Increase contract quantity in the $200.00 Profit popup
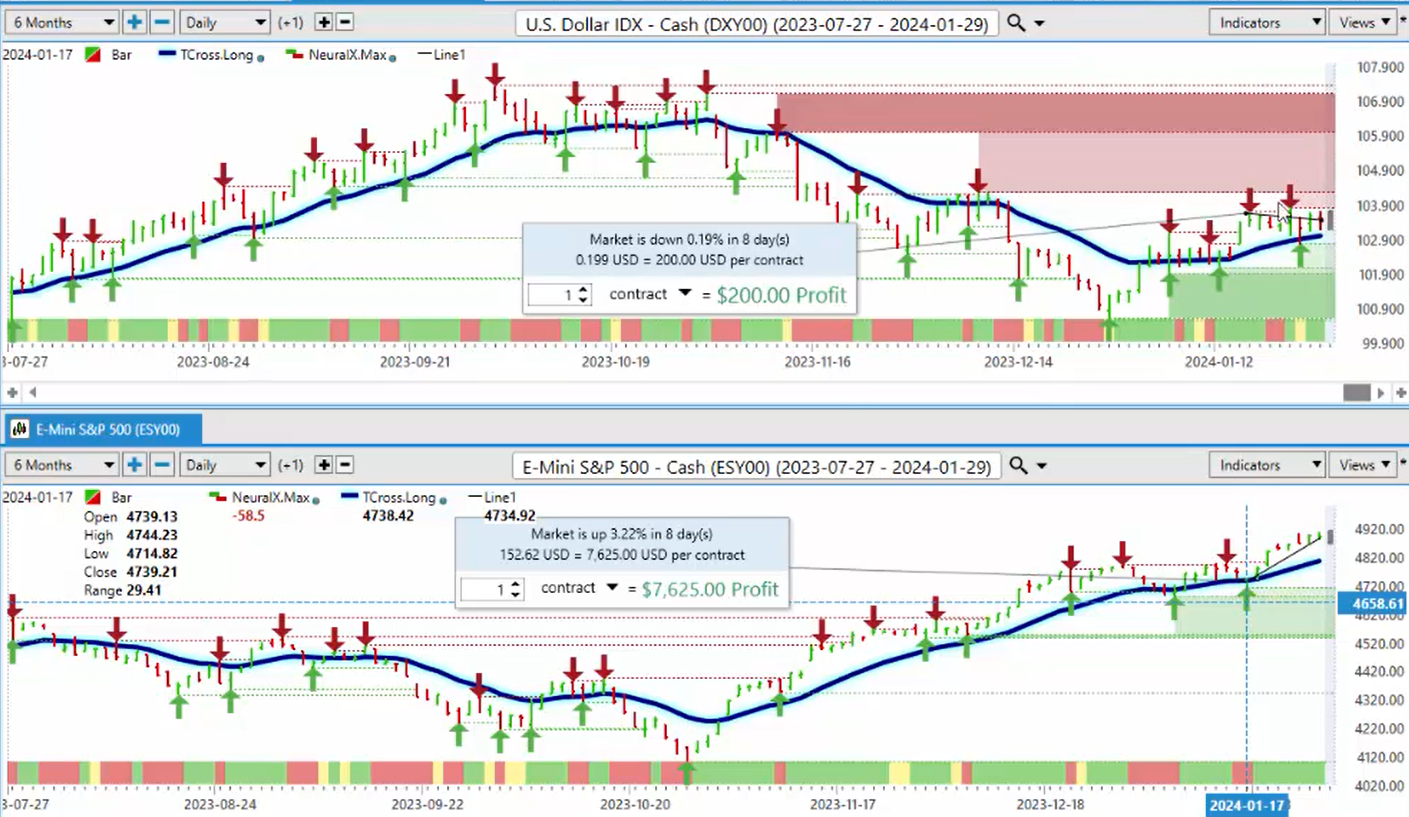The image size is (1409, 817). 584,290
